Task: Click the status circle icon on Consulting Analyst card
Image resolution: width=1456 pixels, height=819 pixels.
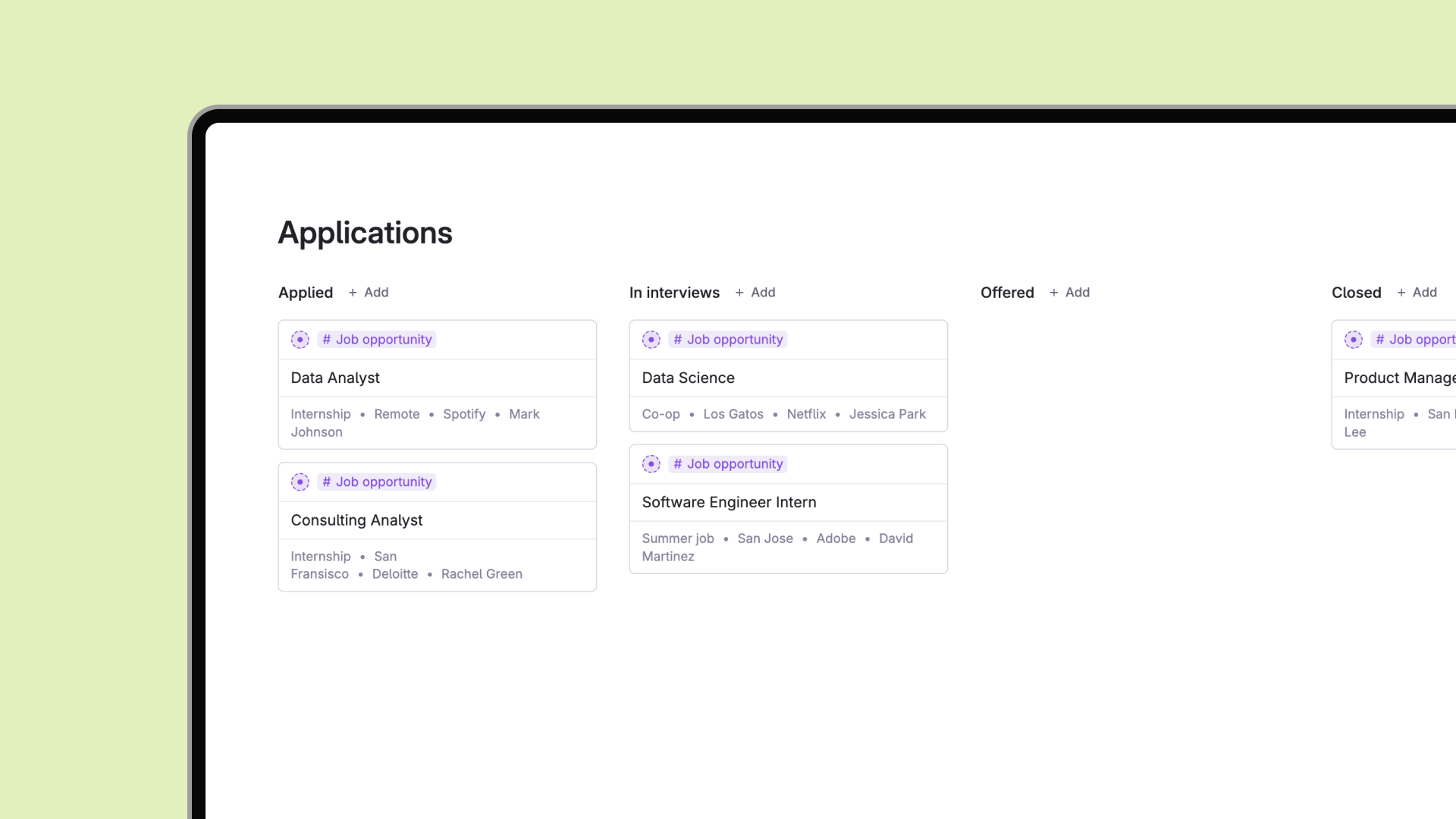Action: coord(300,482)
